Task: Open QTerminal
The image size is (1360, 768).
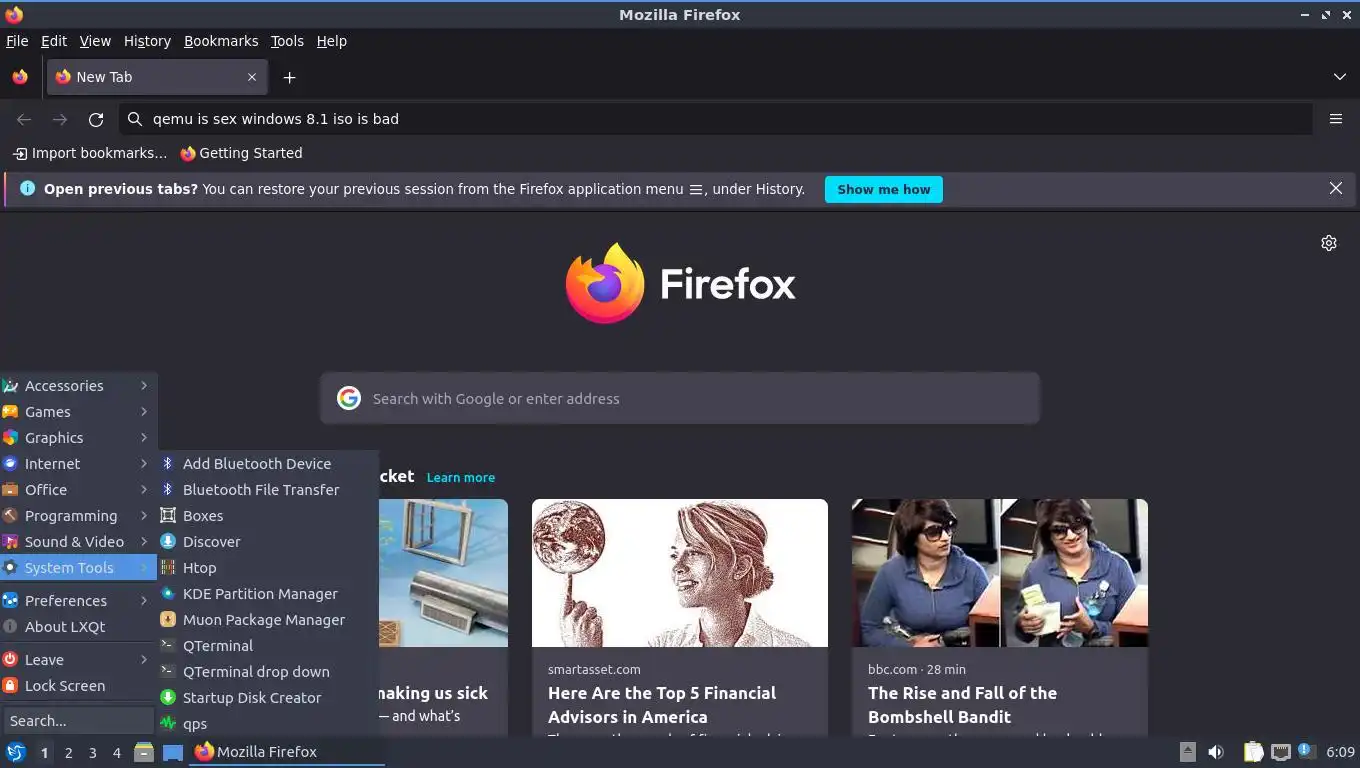Action: (x=268, y=646)
